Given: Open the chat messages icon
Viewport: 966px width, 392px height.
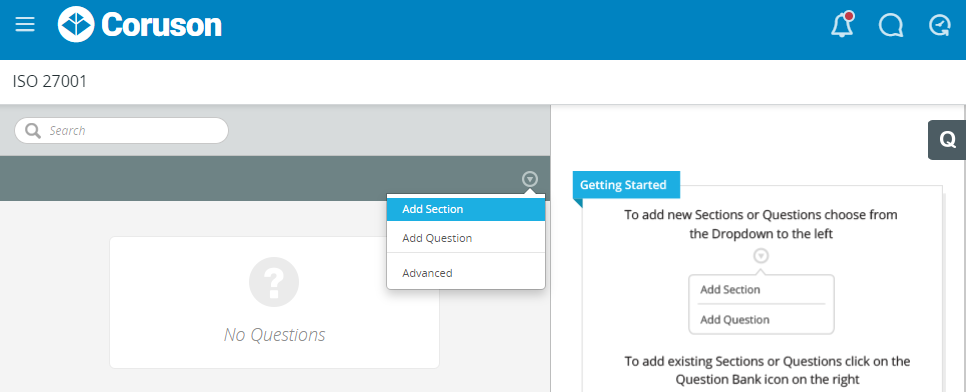Looking at the screenshot, I should pos(891,25).
